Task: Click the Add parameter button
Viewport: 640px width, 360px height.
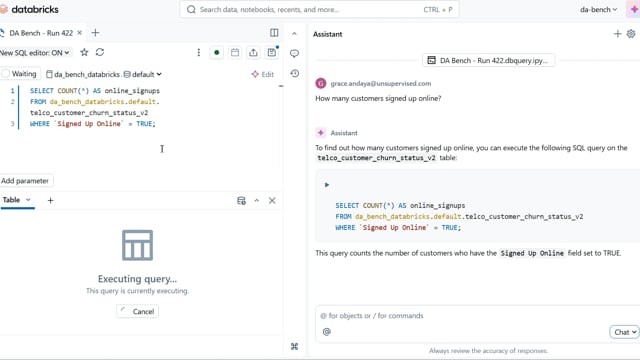Action: coord(25,180)
